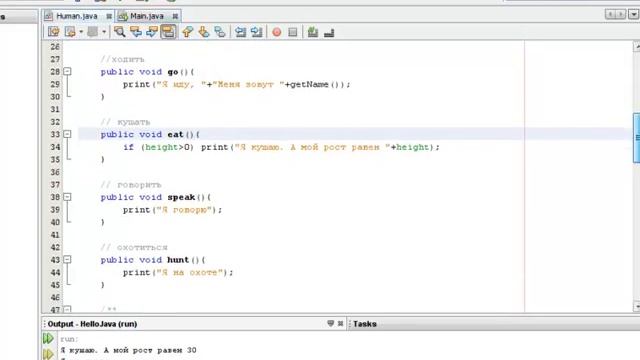Click output line ending with 30
This screenshot has width=640, height=360.
129,350
